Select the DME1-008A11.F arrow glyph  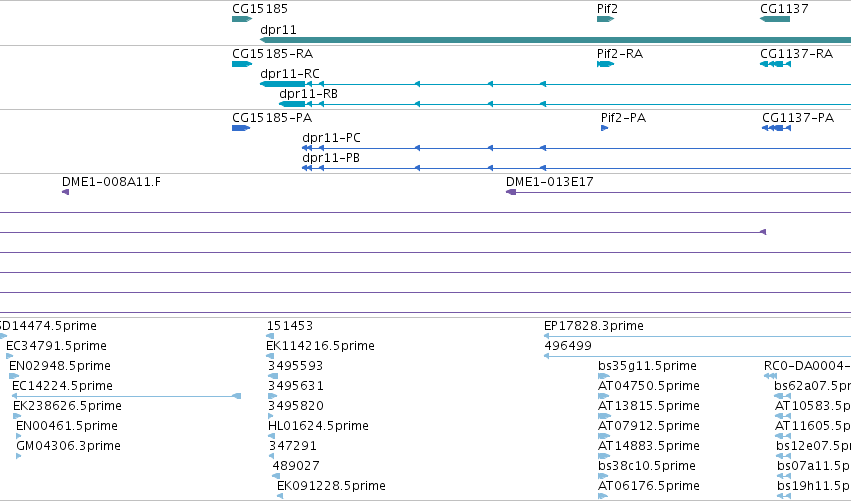point(66,192)
